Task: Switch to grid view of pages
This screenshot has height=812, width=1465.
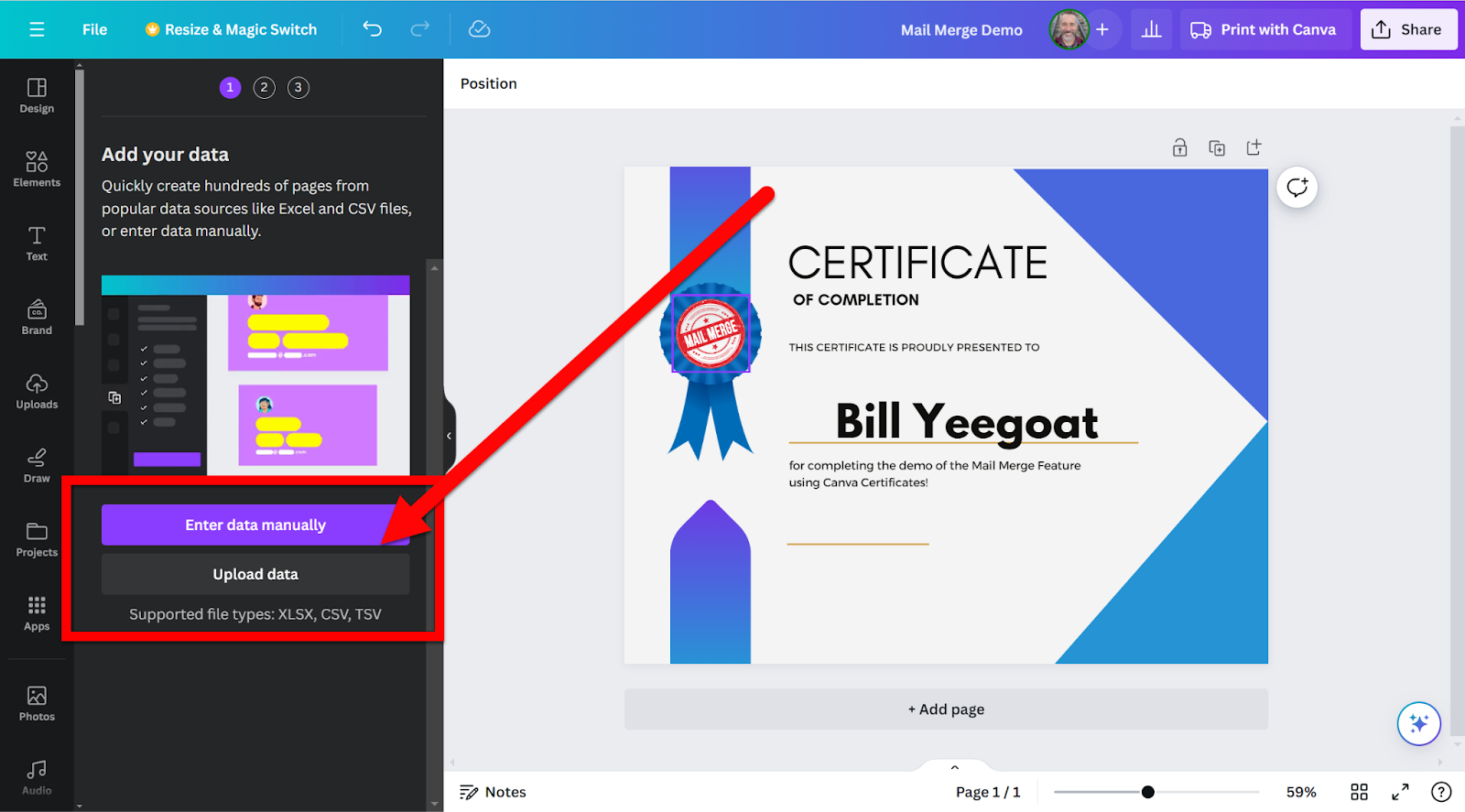Action: pos(1359,792)
